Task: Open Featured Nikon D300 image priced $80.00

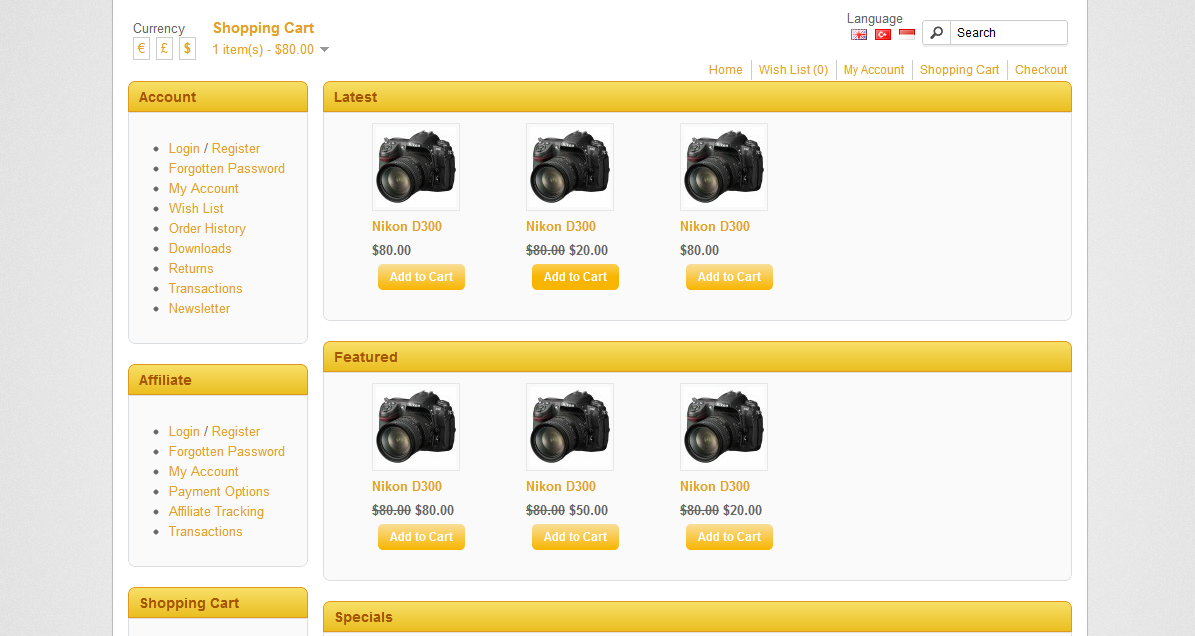Action: [416, 427]
